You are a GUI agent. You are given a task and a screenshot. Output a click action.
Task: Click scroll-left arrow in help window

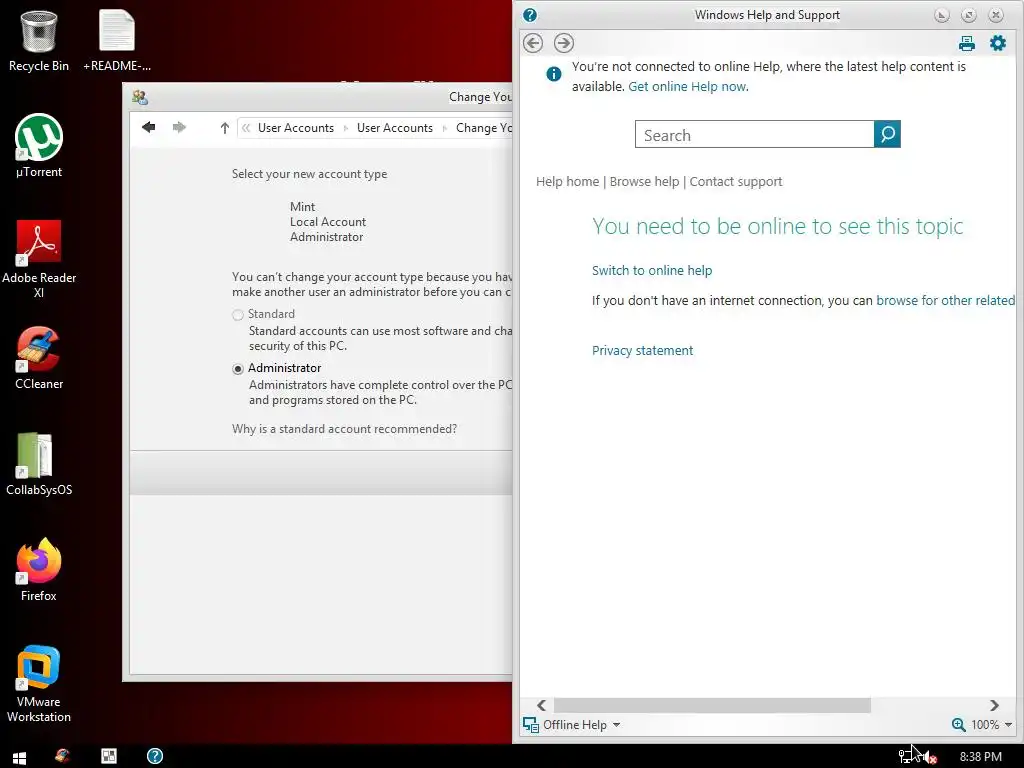[x=541, y=705]
